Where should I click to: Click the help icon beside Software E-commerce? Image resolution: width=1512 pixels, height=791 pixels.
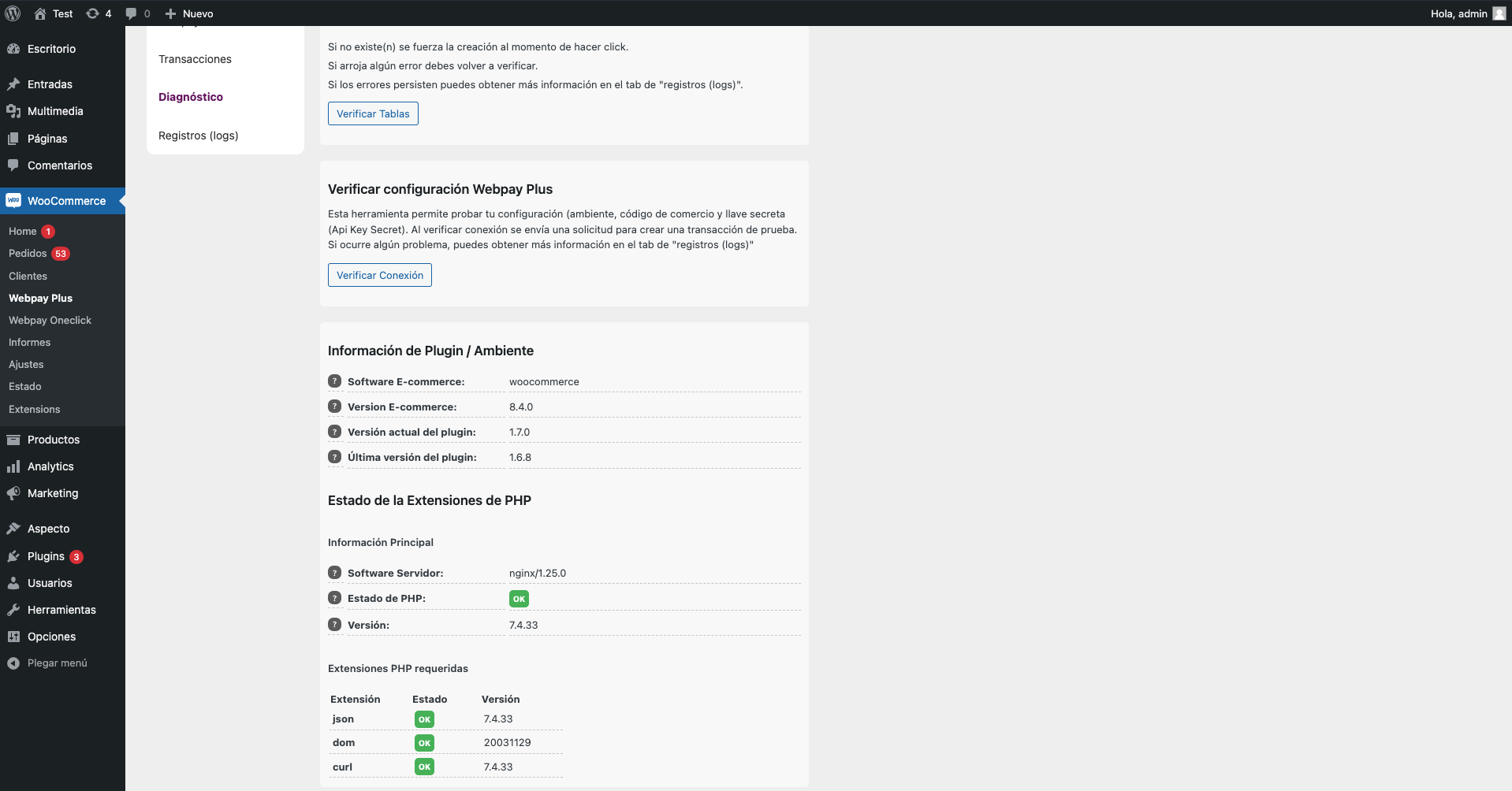tap(334, 381)
